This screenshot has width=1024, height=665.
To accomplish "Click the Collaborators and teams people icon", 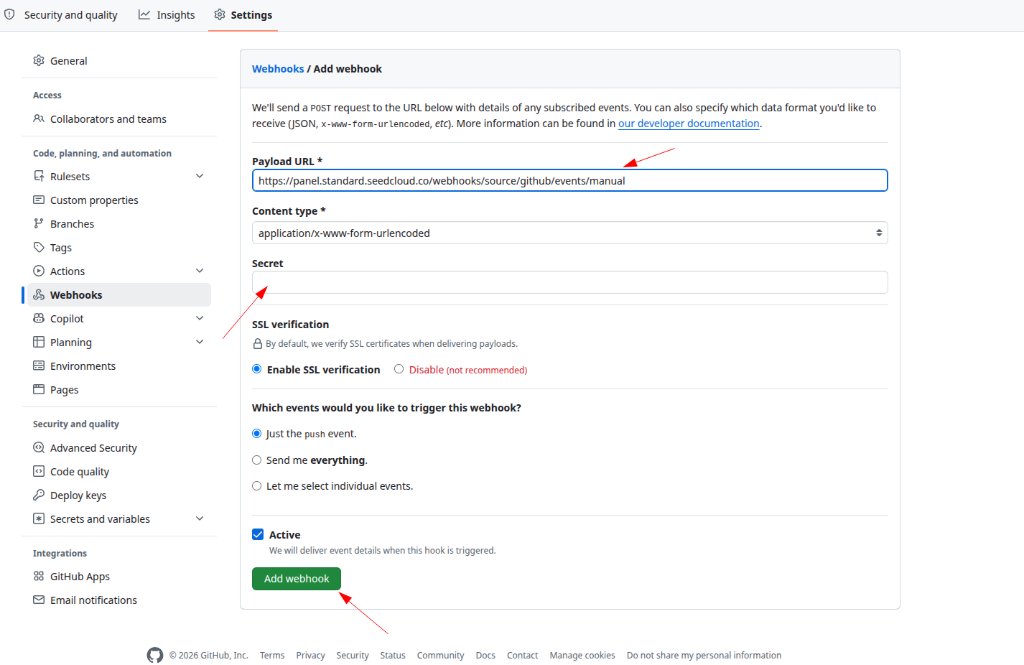I will (39, 119).
